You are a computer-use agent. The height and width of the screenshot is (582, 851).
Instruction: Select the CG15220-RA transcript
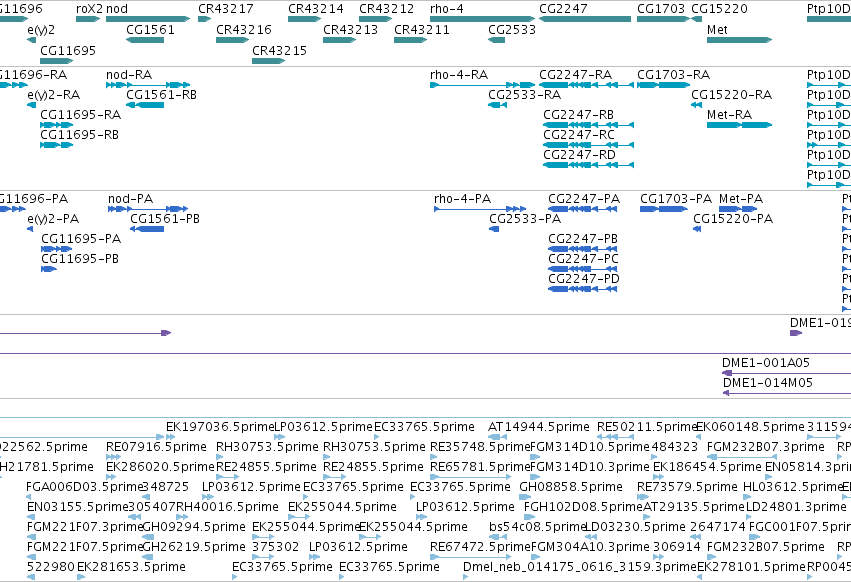[696, 105]
